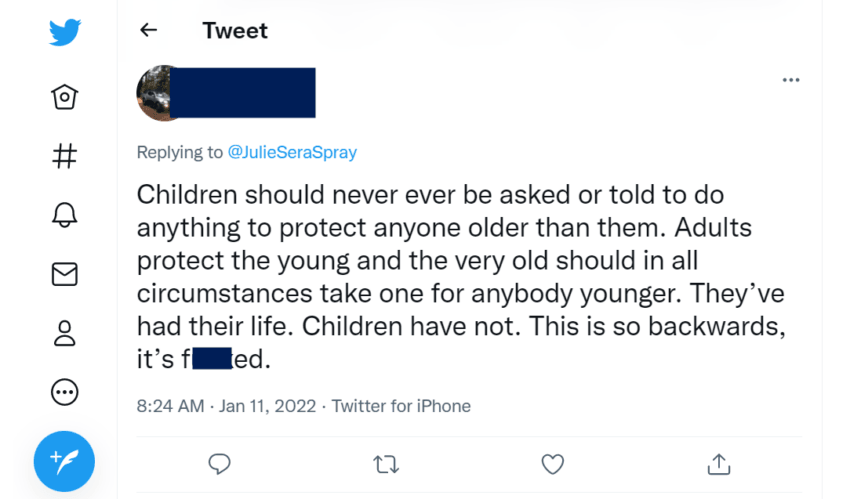850x499 pixels.
Task: Click the tweet author's avatar picture
Action: click(x=158, y=93)
